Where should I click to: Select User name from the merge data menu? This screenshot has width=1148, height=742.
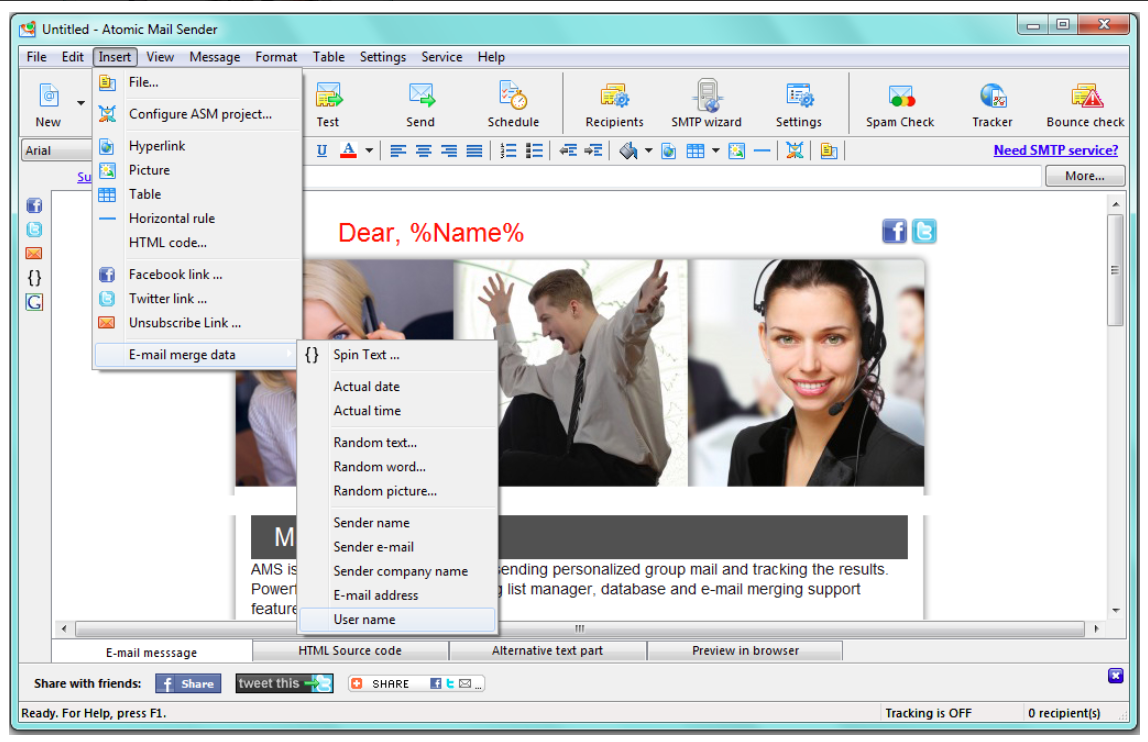[x=364, y=619]
